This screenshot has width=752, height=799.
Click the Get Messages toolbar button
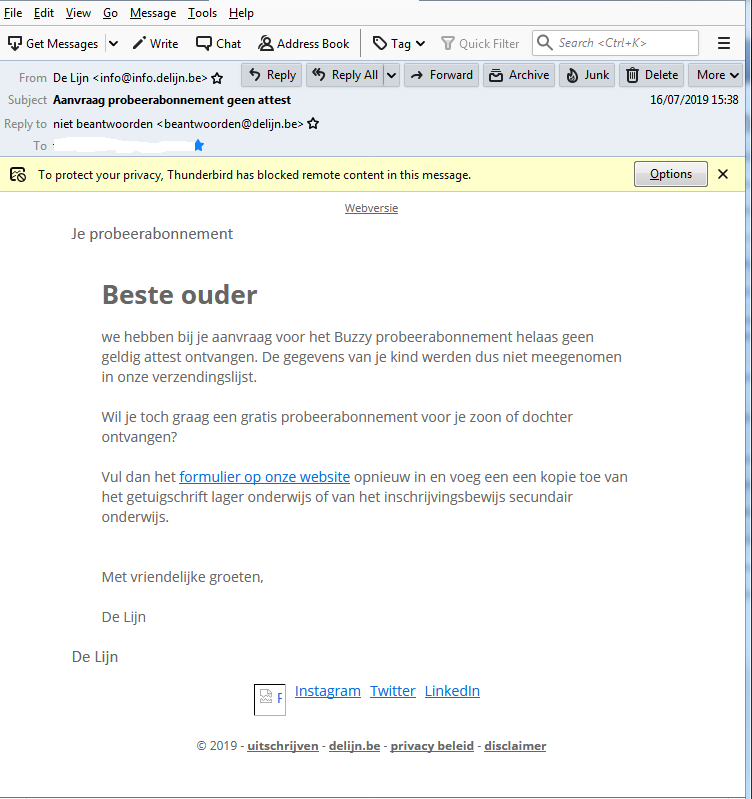(53, 44)
